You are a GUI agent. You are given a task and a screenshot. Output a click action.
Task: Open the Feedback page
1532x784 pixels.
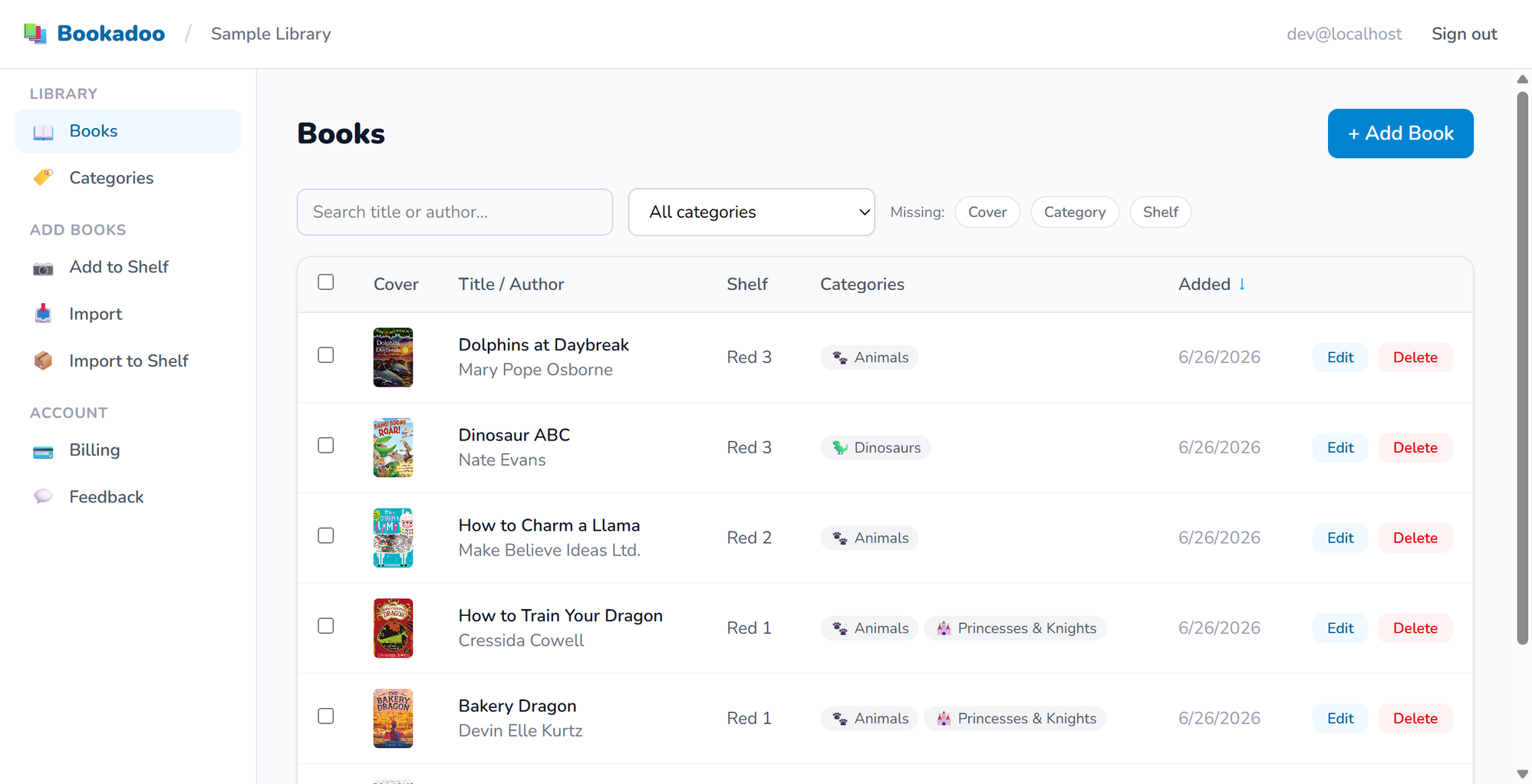point(128,497)
